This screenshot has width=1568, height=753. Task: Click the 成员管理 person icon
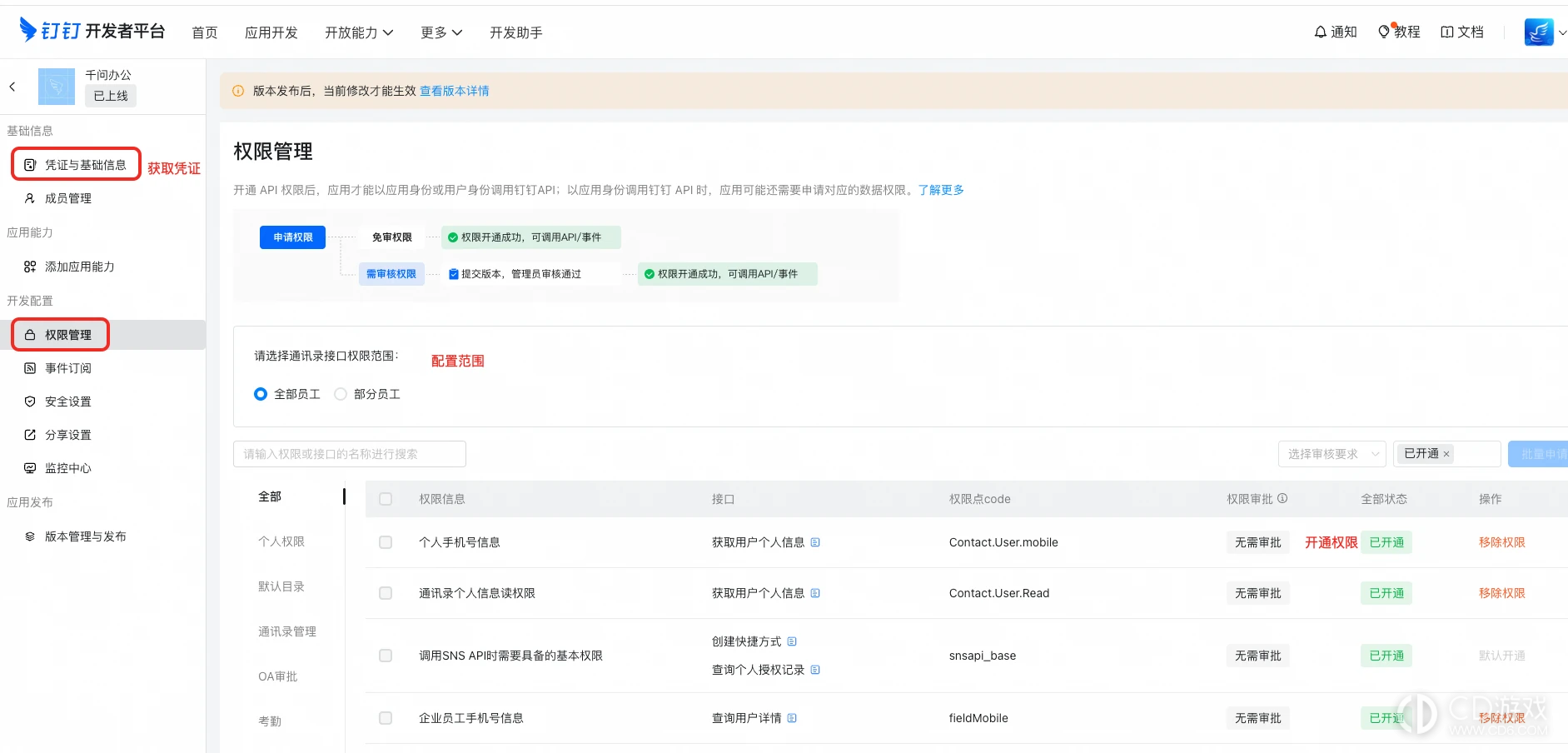(x=30, y=198)
